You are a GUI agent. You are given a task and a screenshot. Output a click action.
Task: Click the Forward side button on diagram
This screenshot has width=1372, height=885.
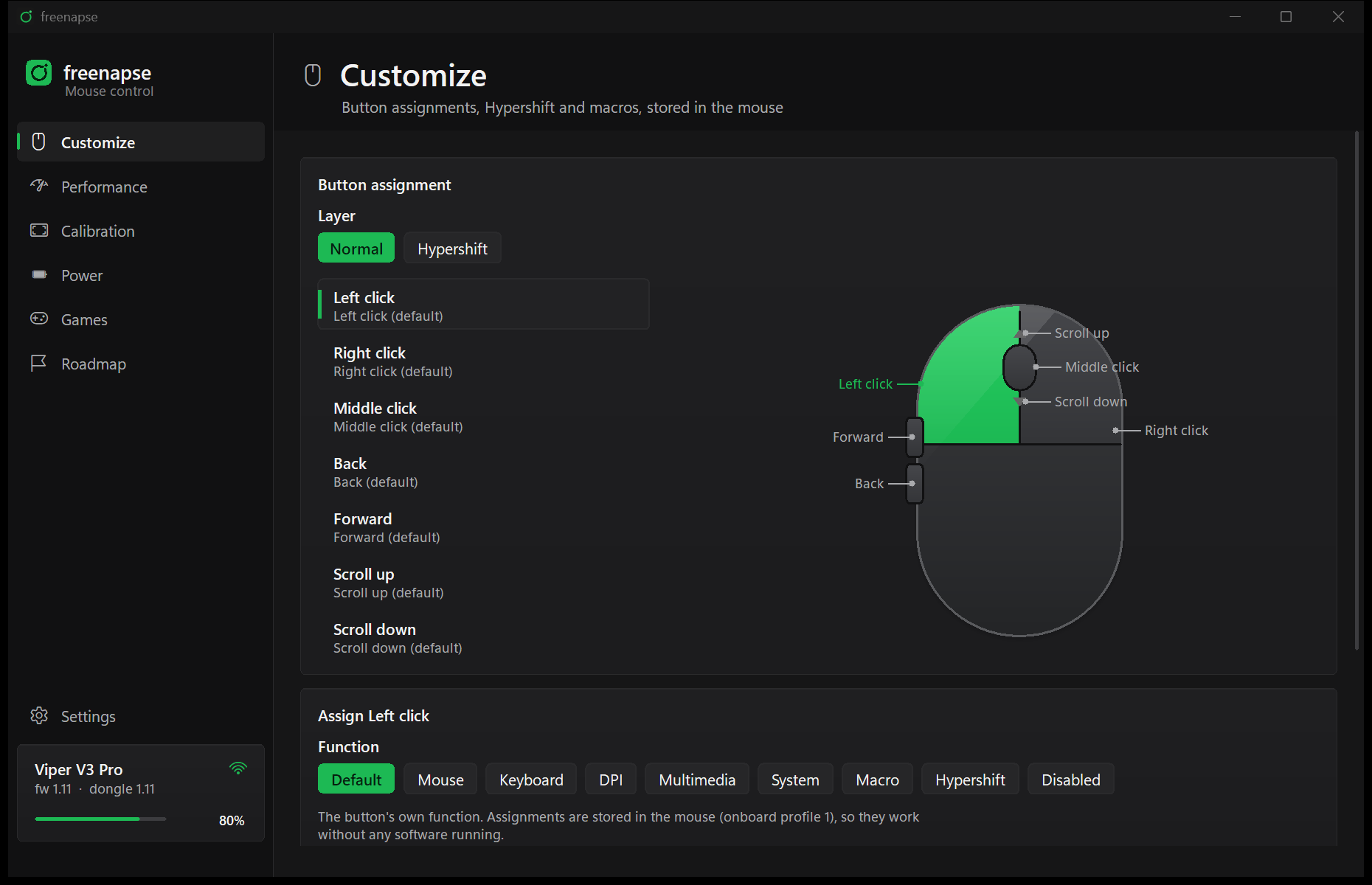coord(915,437)
